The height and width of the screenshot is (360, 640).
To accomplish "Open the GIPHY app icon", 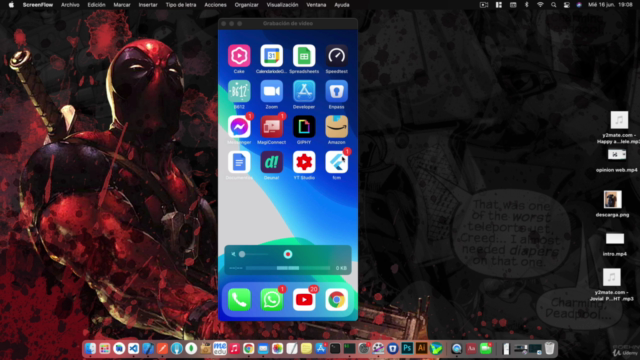I will [x=304, y=127].
